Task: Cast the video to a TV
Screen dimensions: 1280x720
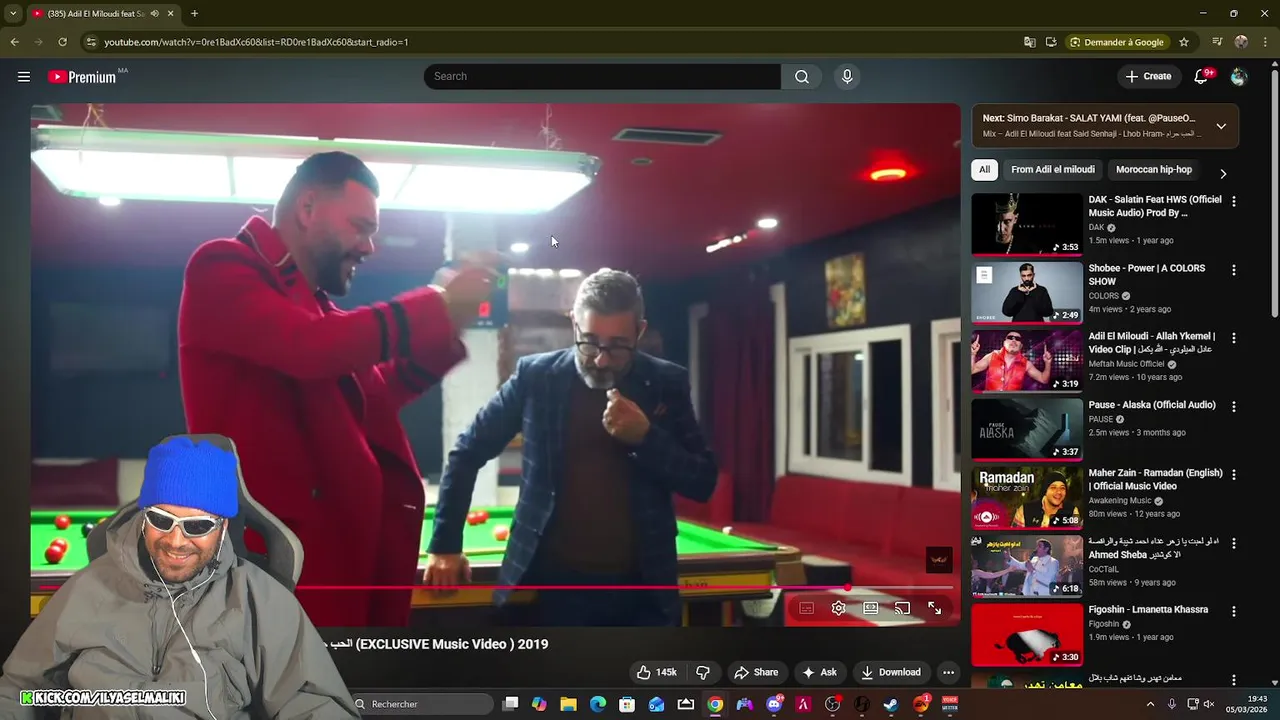Action: (903, 608)
